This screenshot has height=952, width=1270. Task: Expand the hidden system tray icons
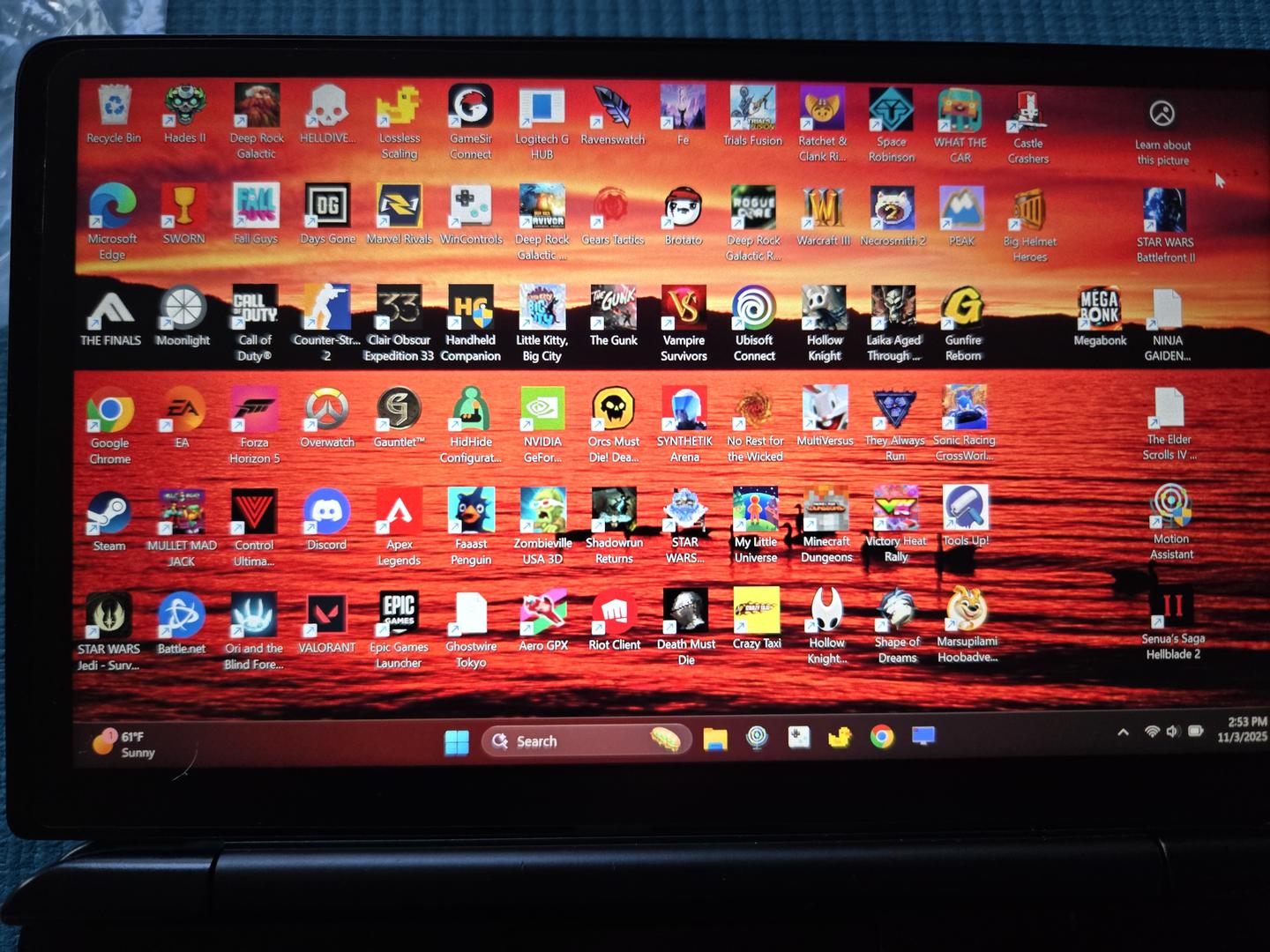[1123, 732]
